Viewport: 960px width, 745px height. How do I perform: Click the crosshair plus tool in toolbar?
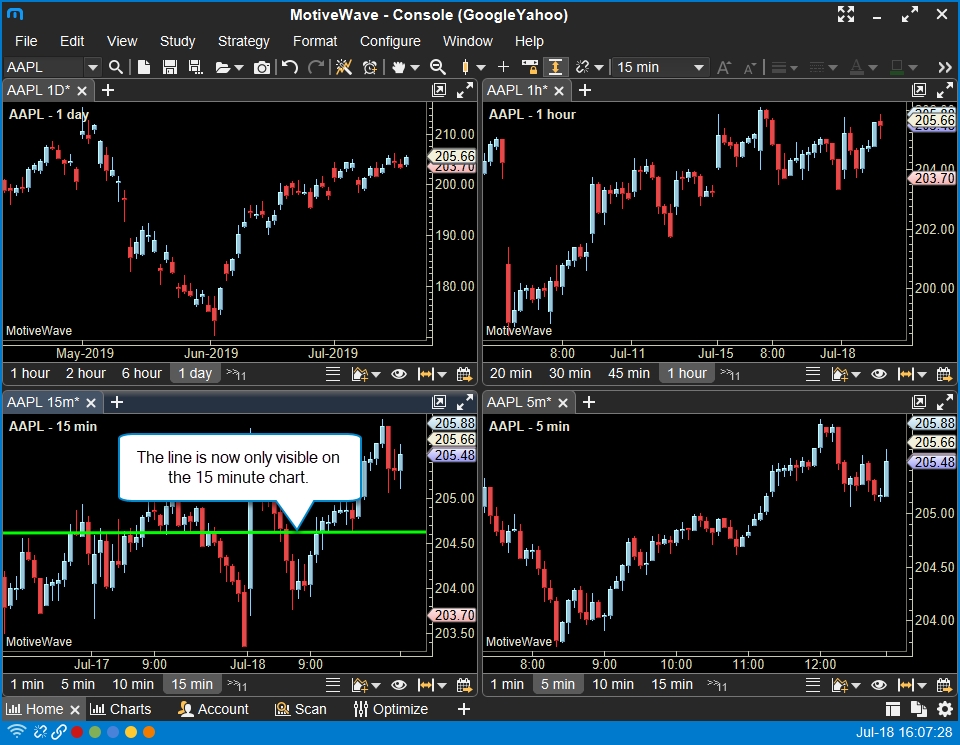pos(503,67)
